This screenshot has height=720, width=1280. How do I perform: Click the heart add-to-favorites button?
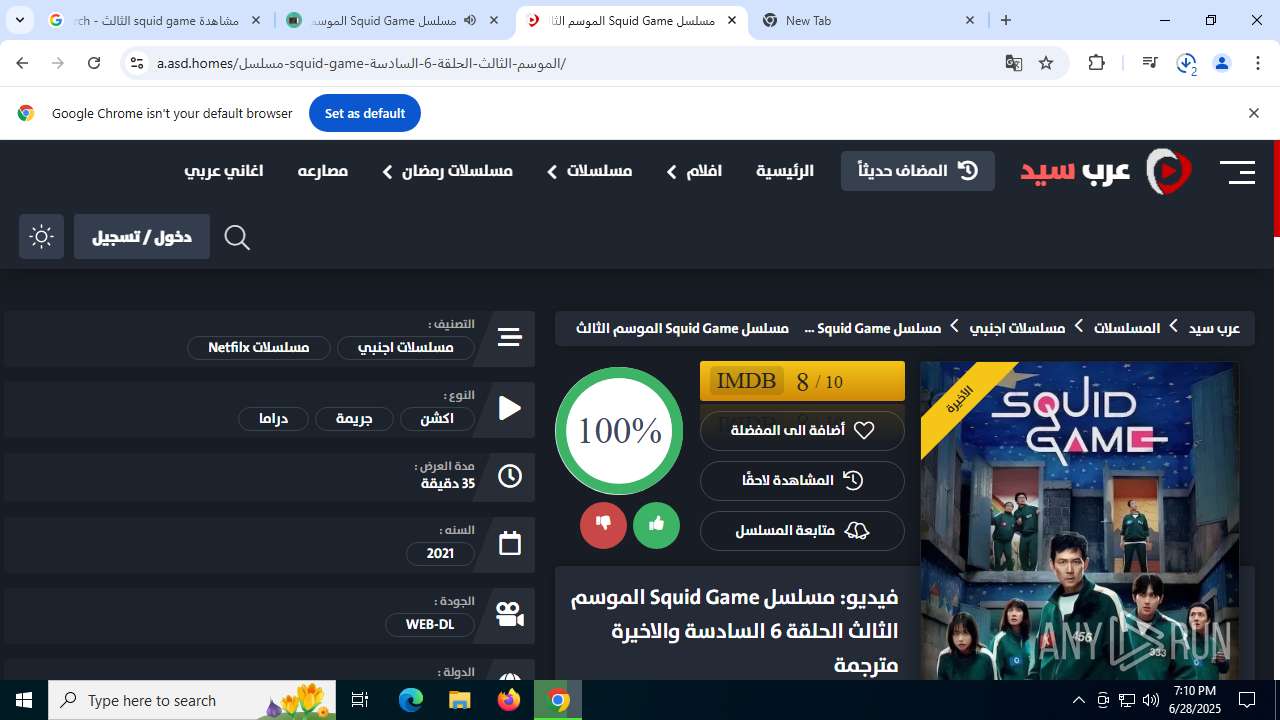[x=802, y=430]
